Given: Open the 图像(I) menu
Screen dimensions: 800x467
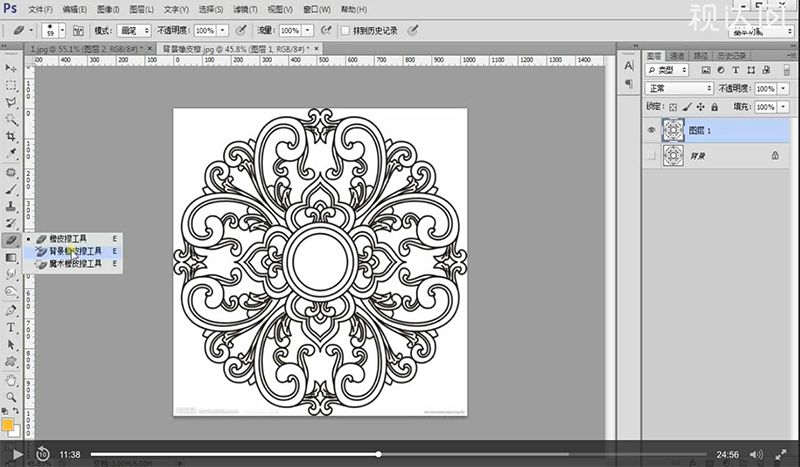Looking at the screenshot, I should [x=108, y=9].
